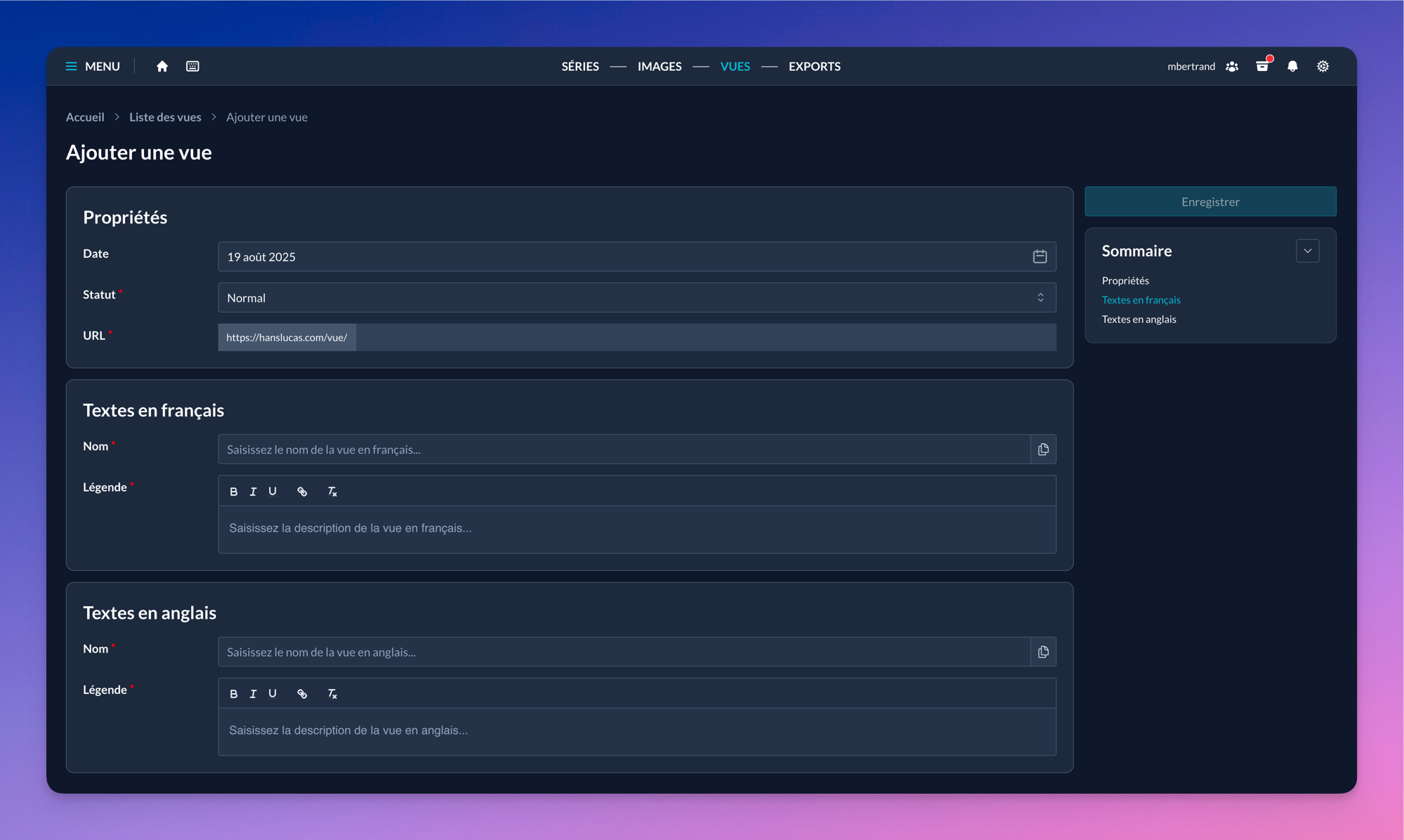Open the calendar date picker icon
Screen dimensions: 1404x840
[x=1039, y=256]
